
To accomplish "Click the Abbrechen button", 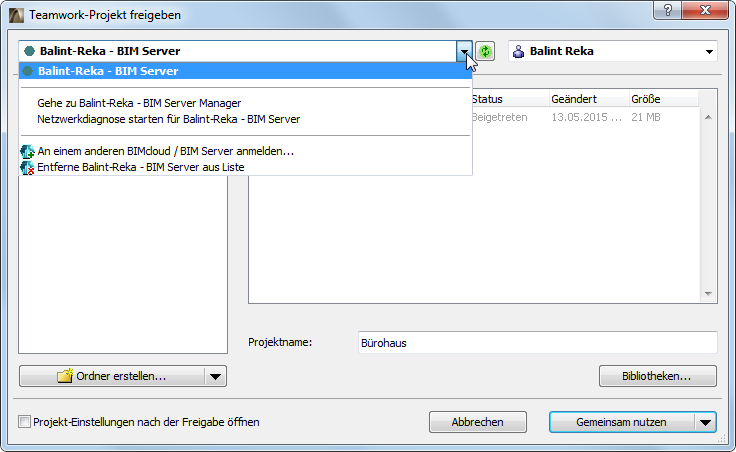I will (x=478, y=422).
